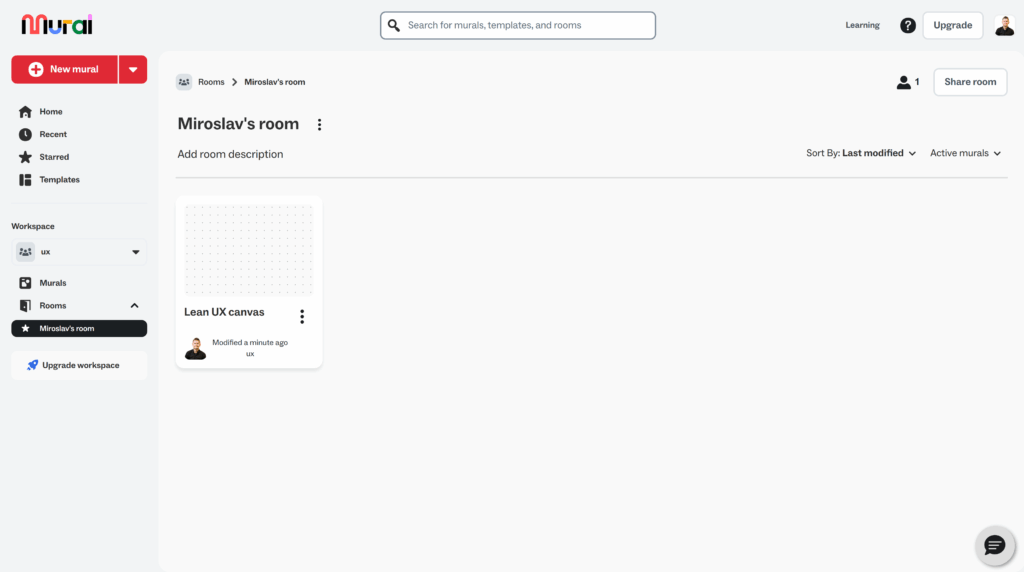Open Templates in the sidebar
The image size is (1024, 572).
pos(59,180)
